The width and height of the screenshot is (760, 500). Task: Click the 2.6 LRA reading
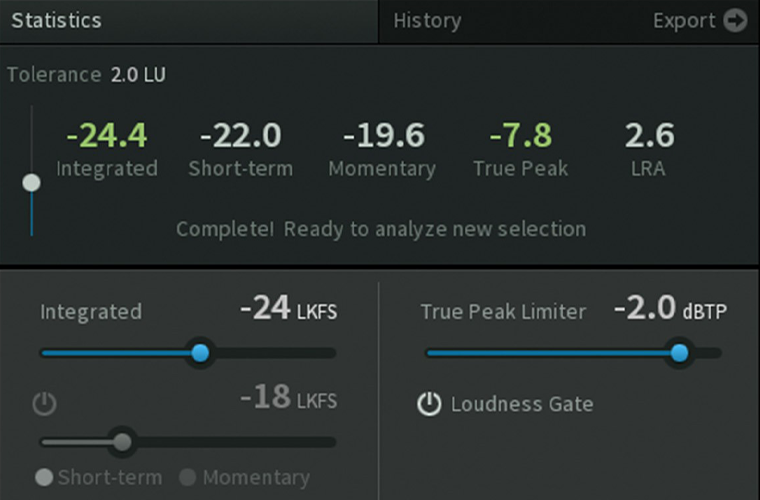(649, 135)
